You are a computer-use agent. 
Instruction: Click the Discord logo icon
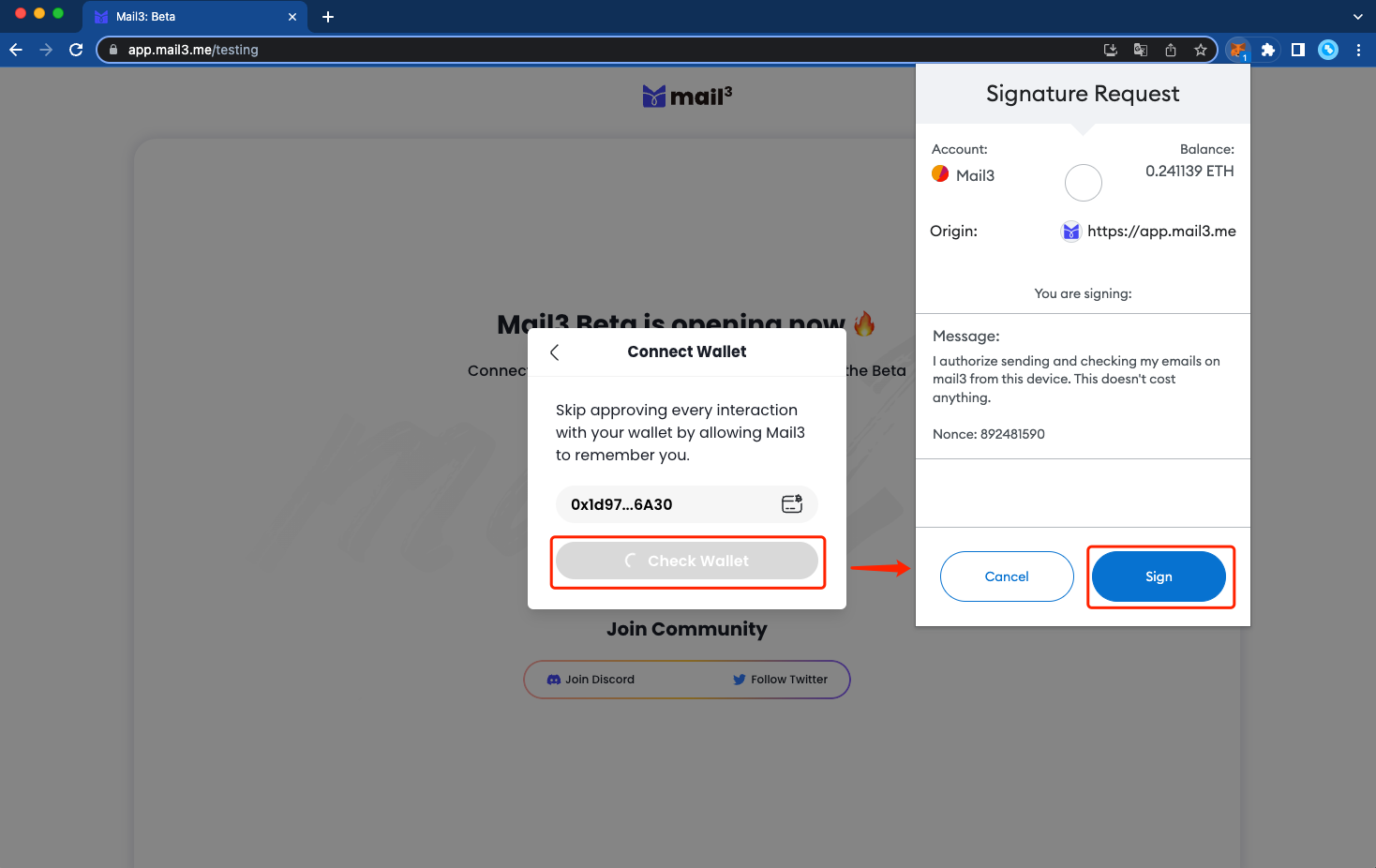(x=554, y=680)
